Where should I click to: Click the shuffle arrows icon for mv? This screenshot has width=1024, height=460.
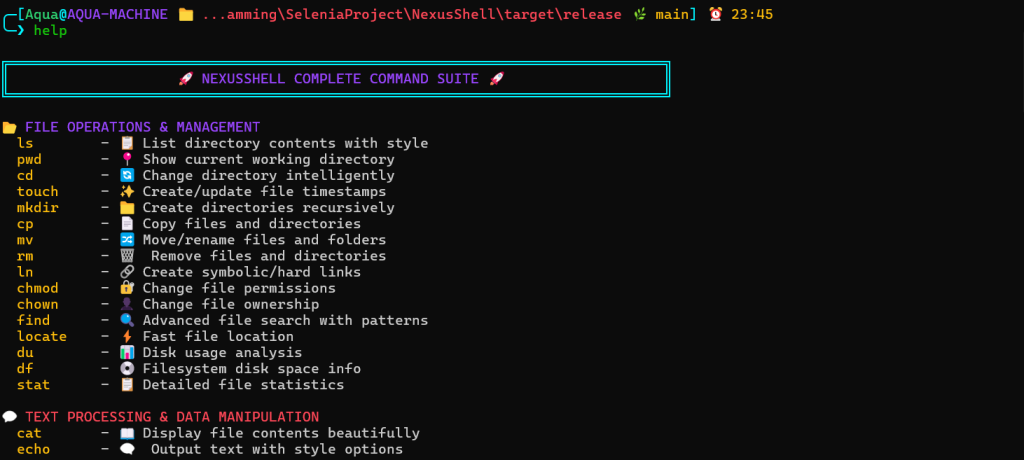(127, 240)
